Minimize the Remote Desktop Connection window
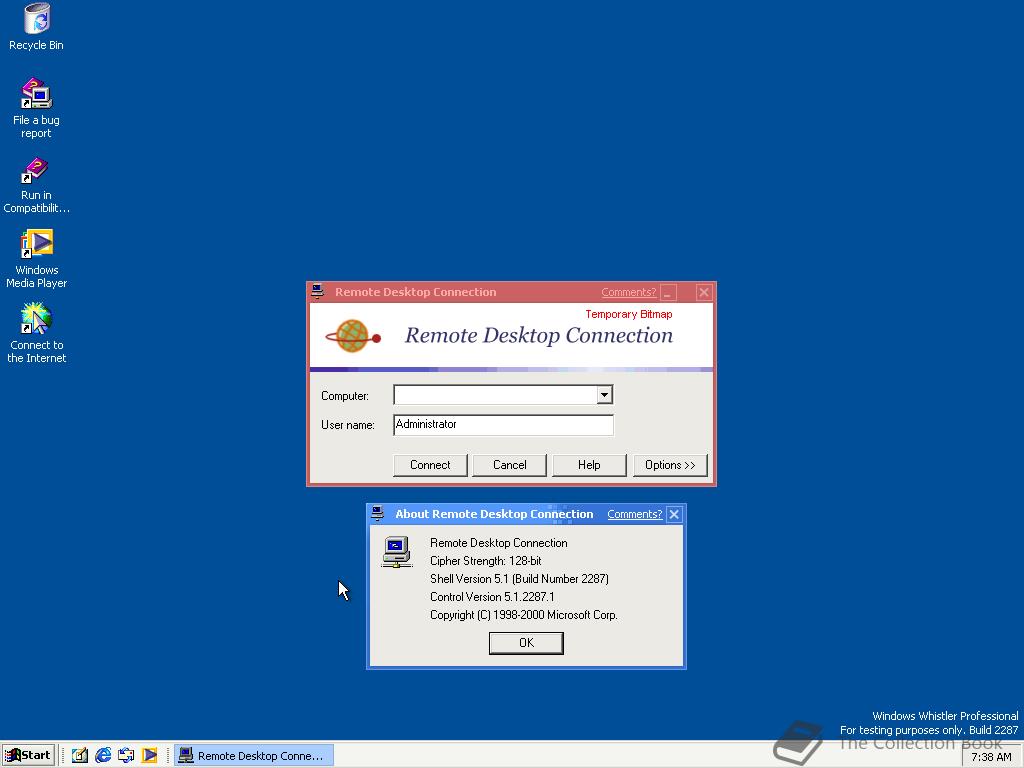The width and height of the screenshot is (1024, 768). tap(668, 292)
